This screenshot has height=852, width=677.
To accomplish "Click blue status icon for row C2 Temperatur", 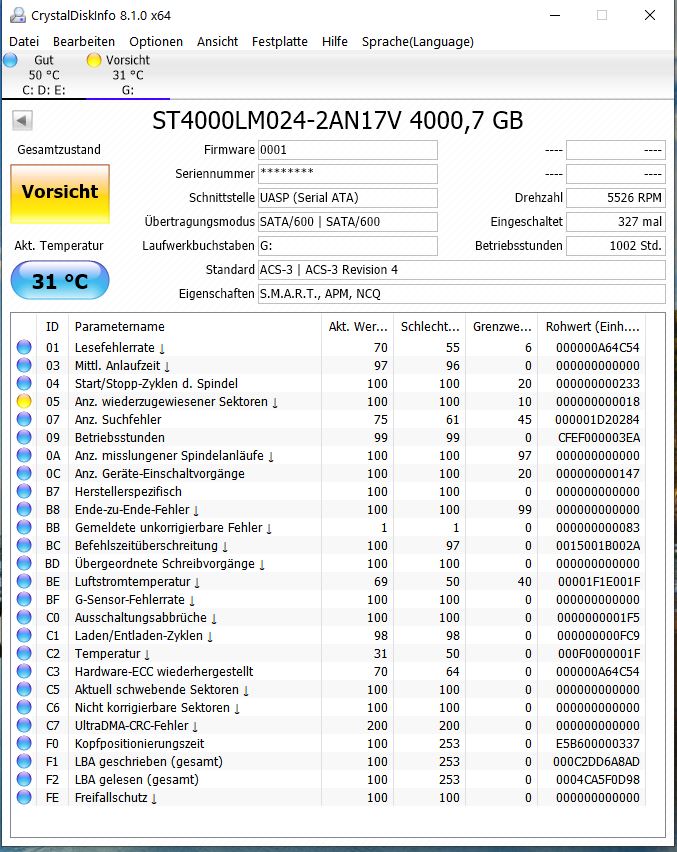I will (24, 653).
